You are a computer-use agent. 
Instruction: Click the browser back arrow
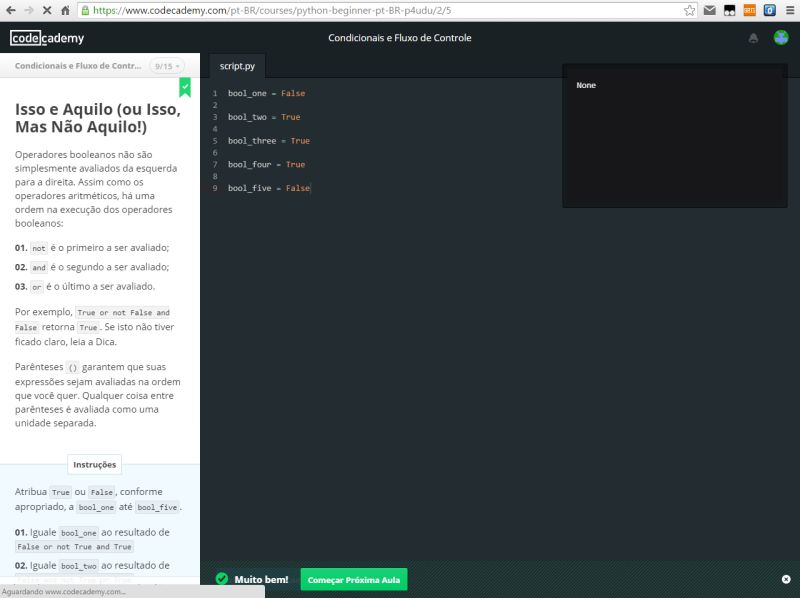point(13,12)
